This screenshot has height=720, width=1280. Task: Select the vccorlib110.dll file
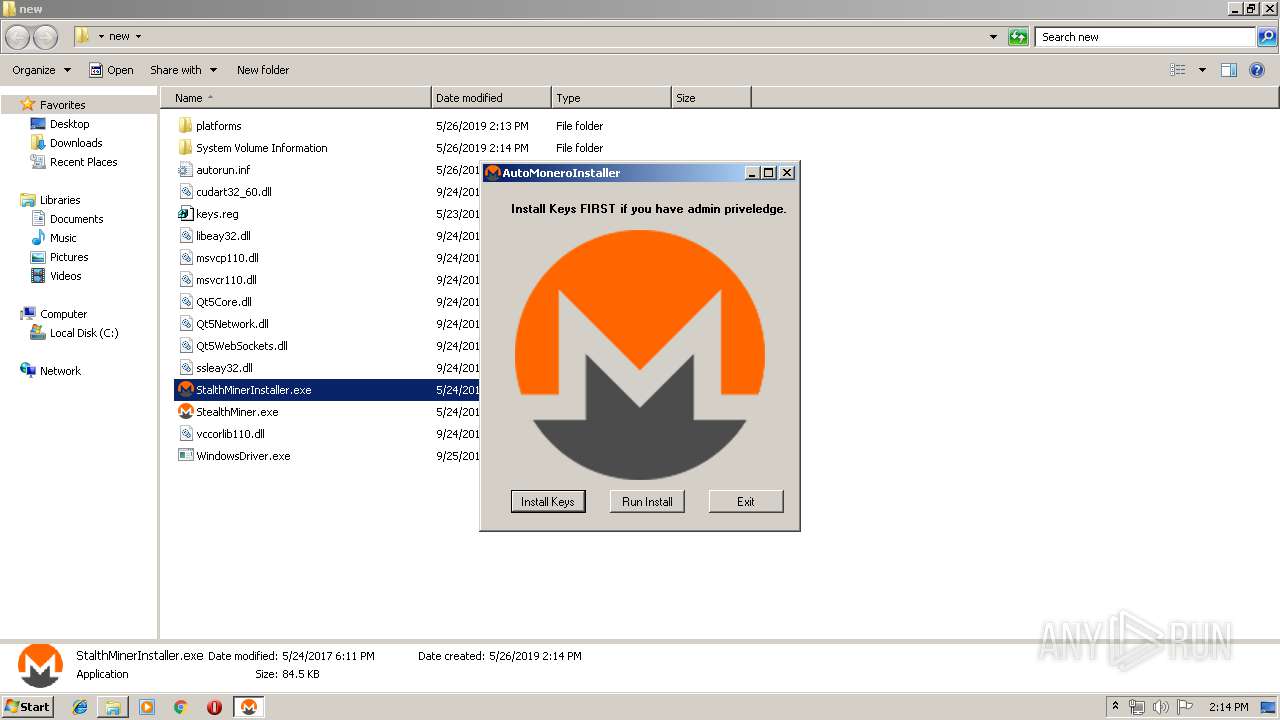[230, 434]
